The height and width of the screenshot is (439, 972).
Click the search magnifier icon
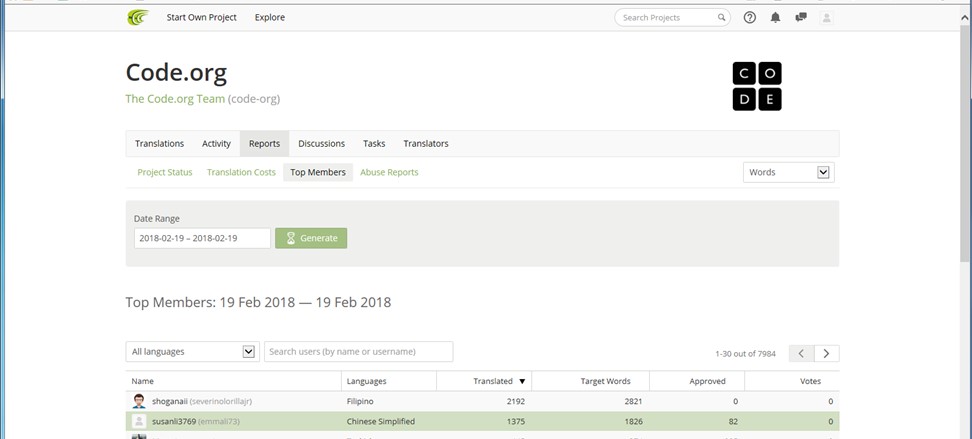tap(722, 17)
